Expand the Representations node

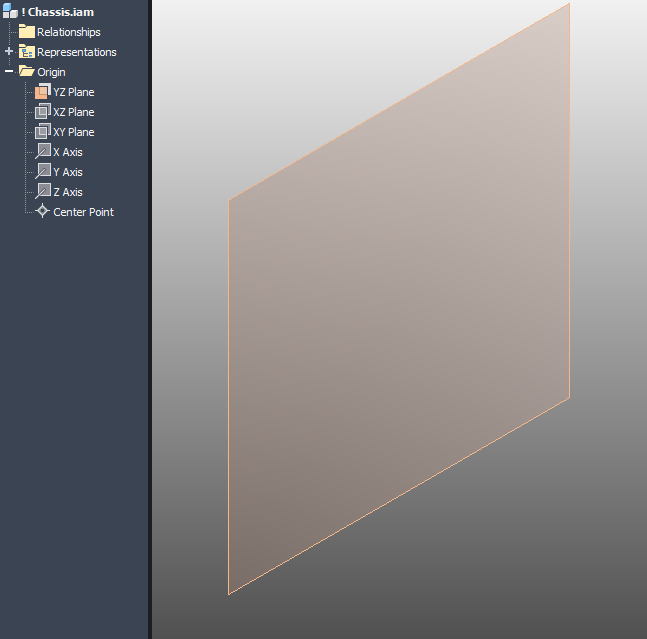tap(9, 52)
